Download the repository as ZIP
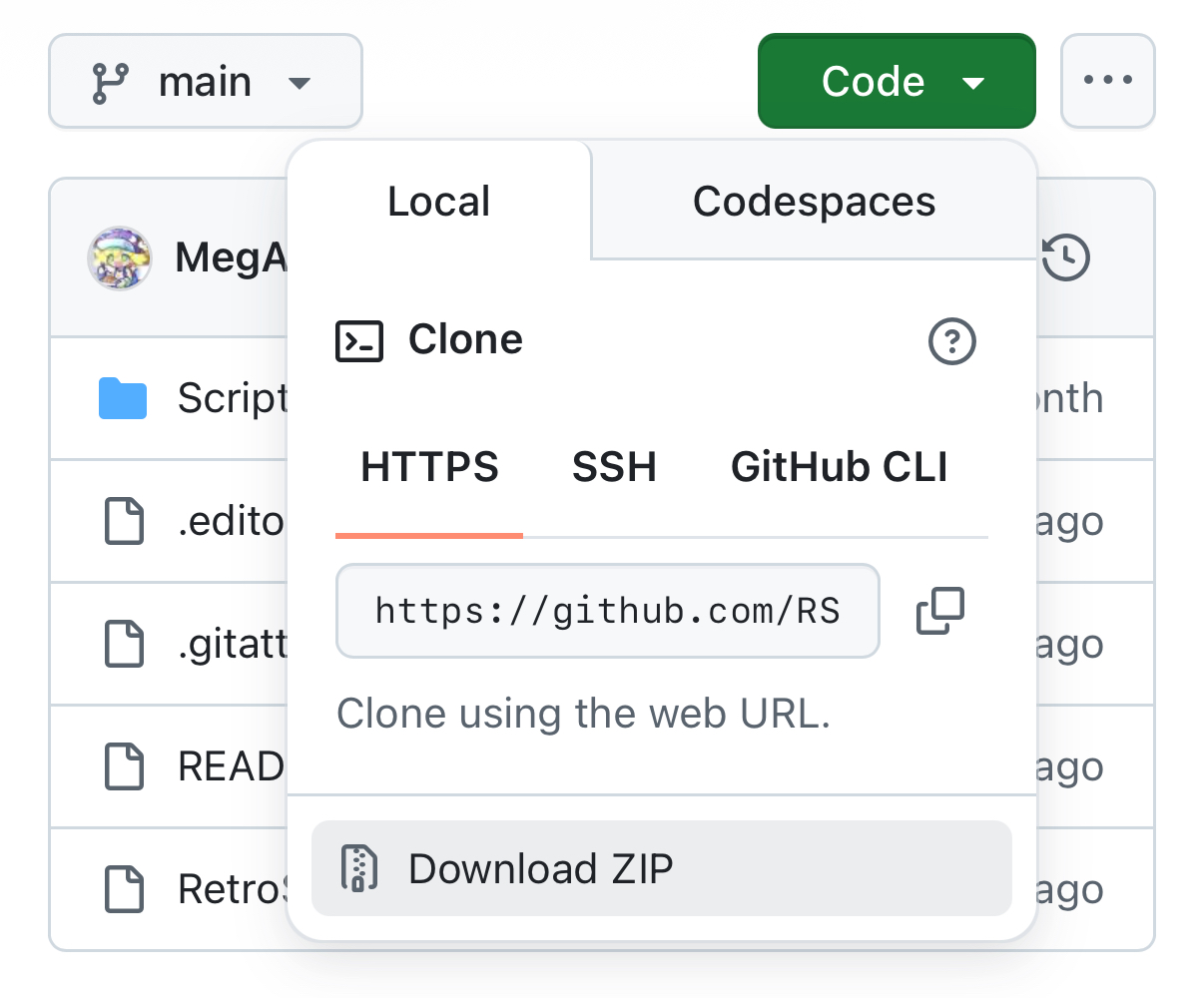 (662, 868)
